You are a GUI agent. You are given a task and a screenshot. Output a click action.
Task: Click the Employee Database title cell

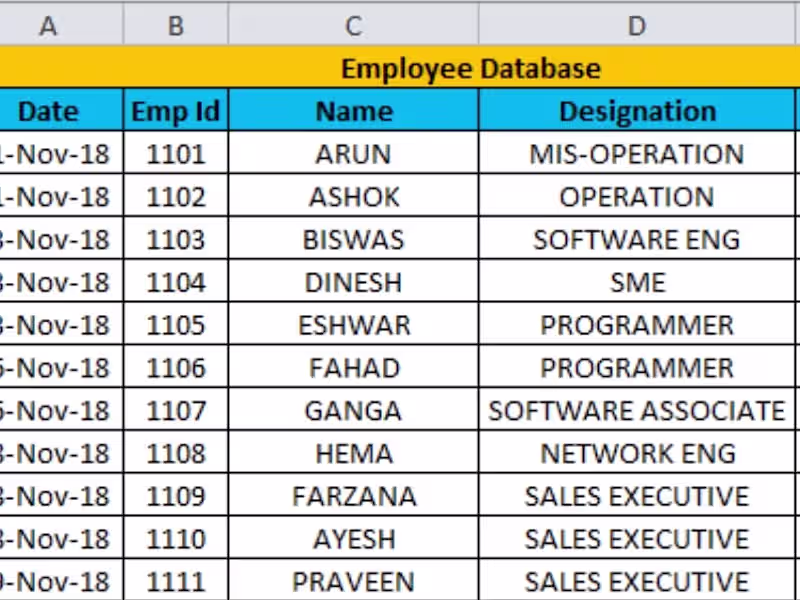tap(470, 68)
